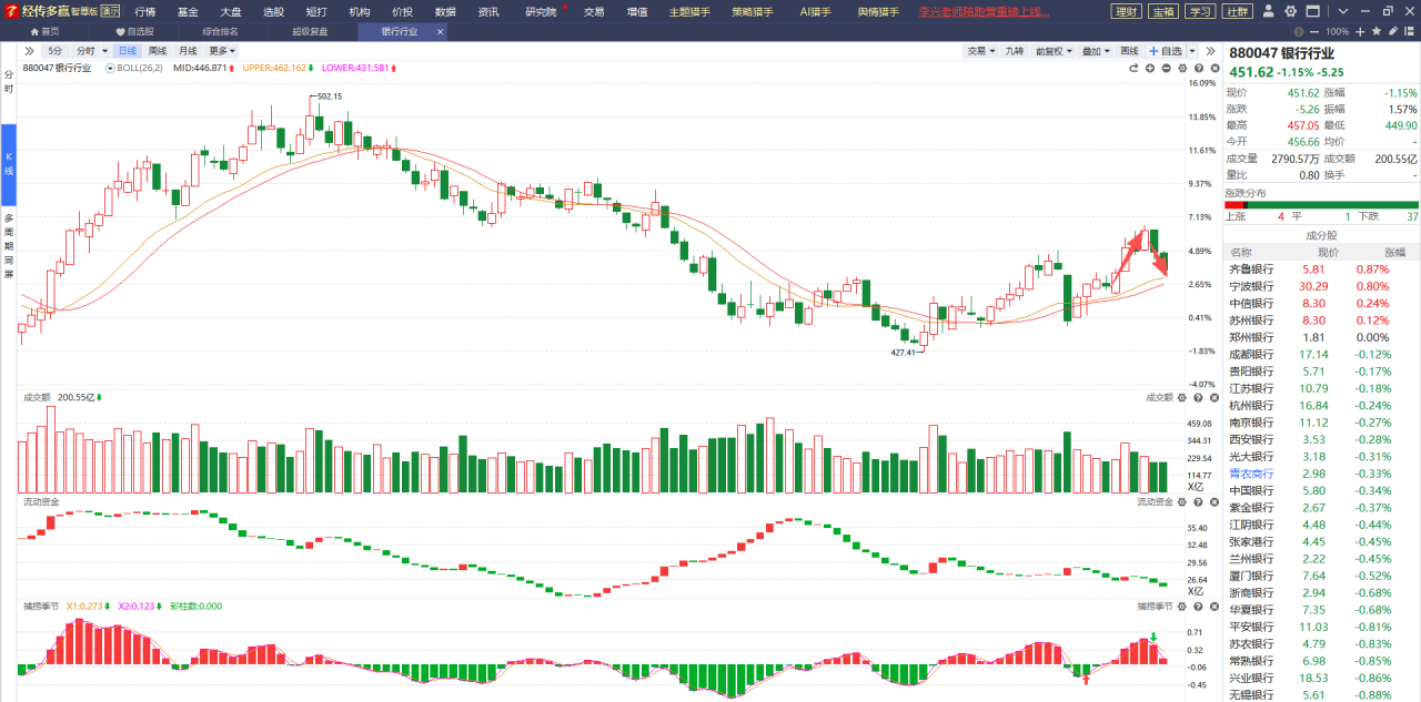Click the main chart zoom-in plus icon
The height and width of the screenshot is (702, 1421).
(x=1150, y=68)
